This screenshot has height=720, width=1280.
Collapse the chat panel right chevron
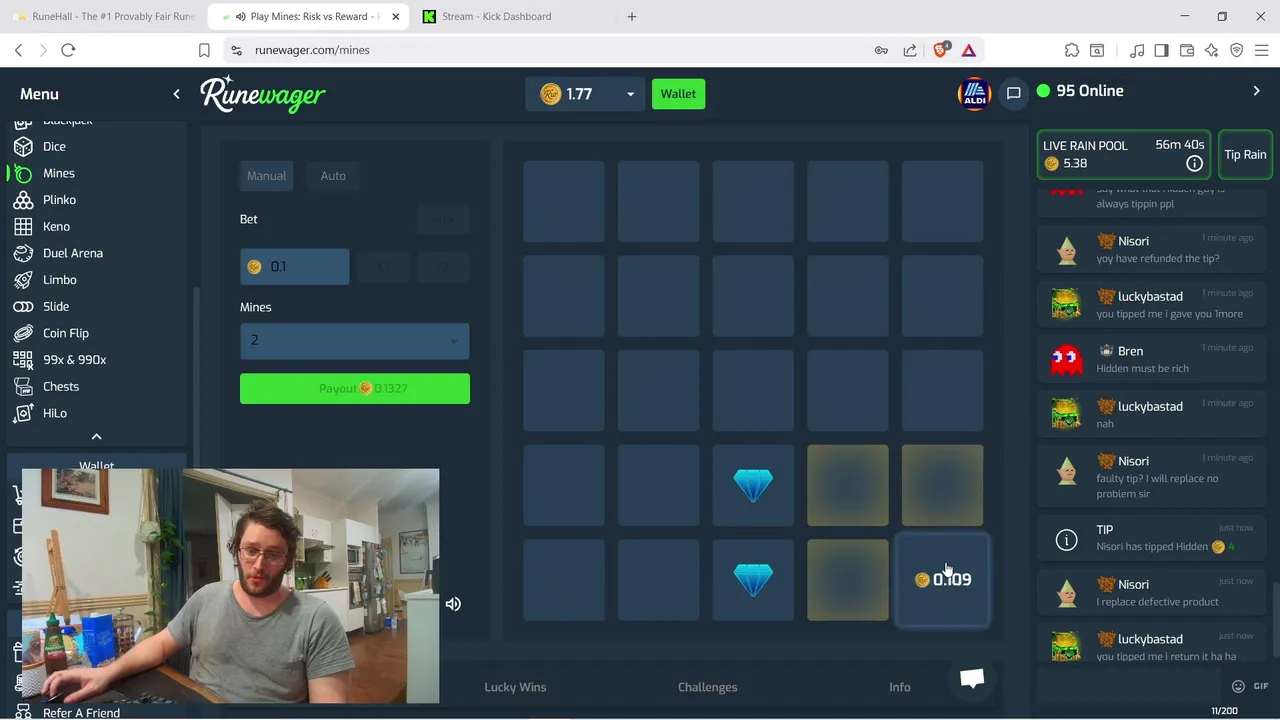(1256, 91)
